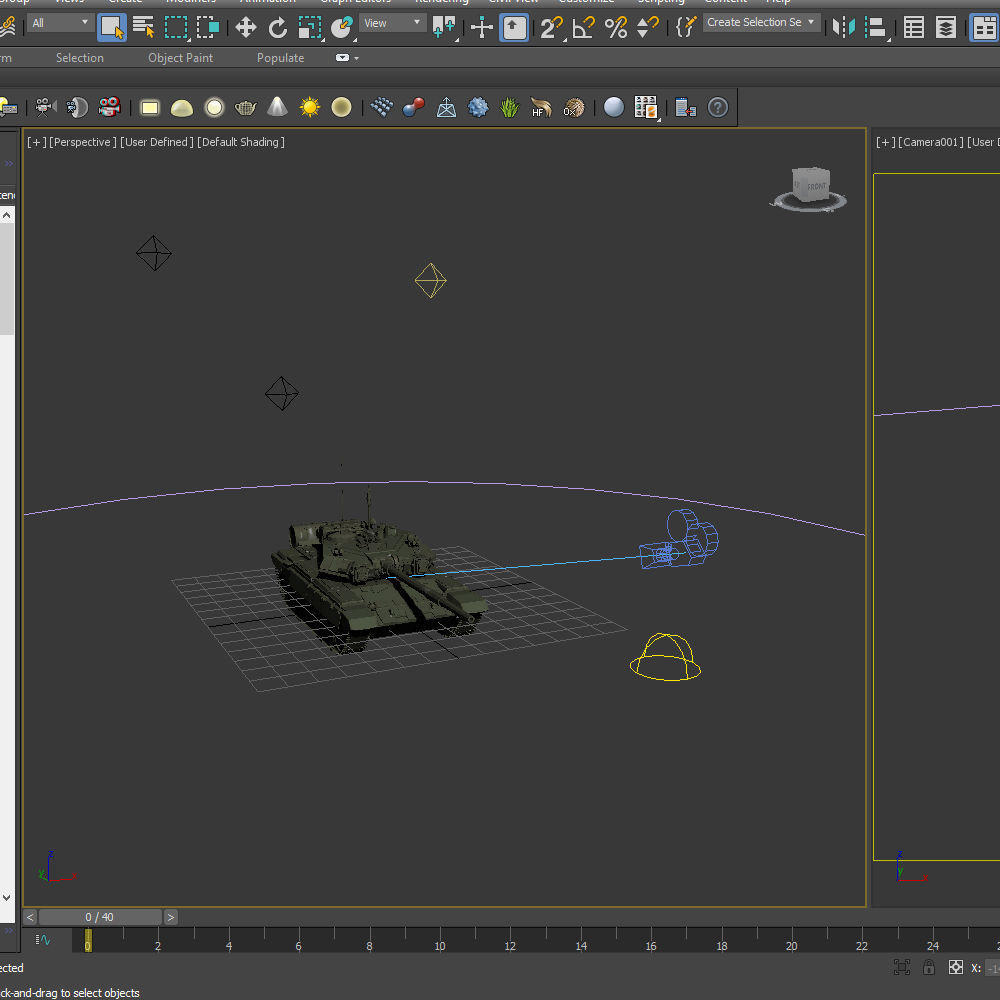This screenshot has width=1000, height=1000.
Task: Open the 'View' reference coordinate dropdown
Action: click(393, 23)
